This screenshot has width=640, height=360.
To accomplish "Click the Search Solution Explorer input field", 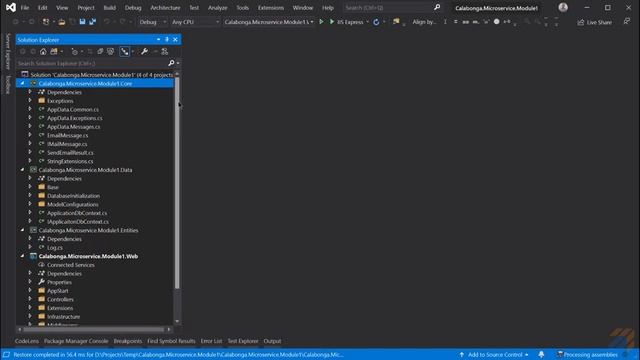I will click(x=92, y=63).
